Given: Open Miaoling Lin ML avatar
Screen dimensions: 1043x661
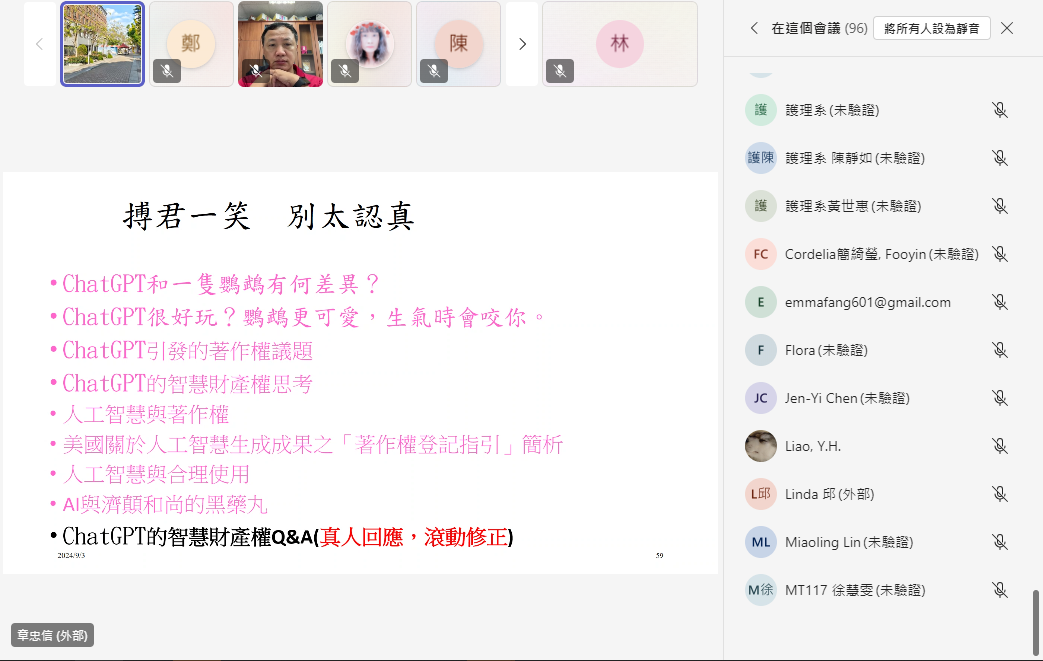Looking at the screenshot, I should click(760, 543).
